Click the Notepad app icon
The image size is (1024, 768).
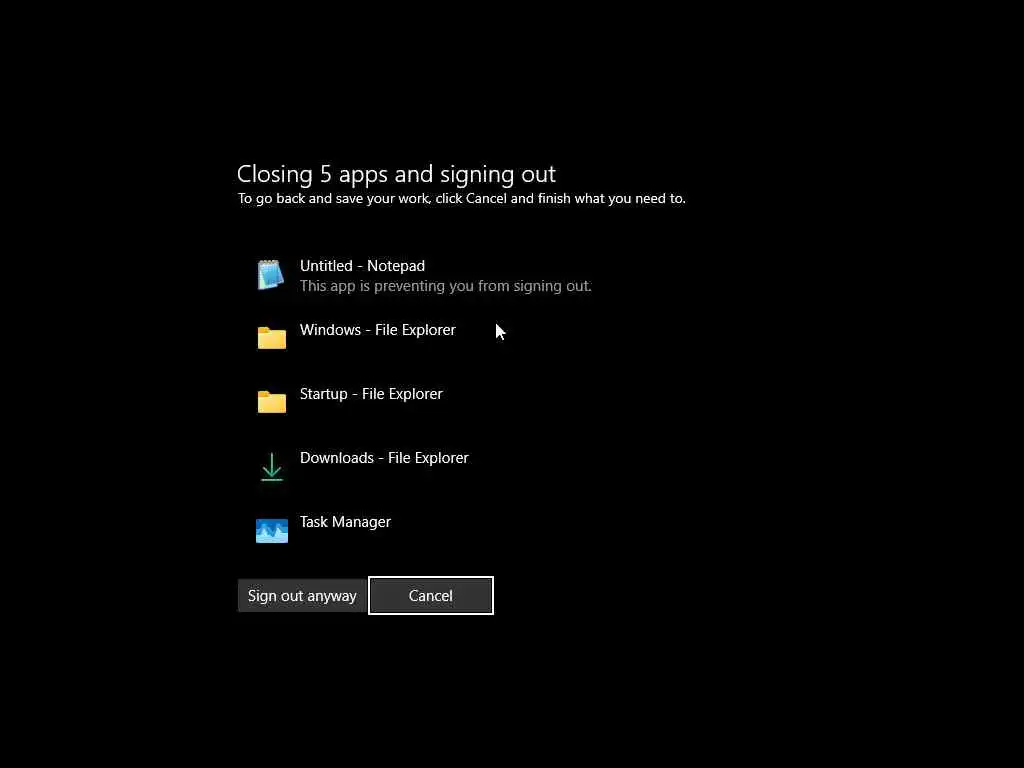271,274
